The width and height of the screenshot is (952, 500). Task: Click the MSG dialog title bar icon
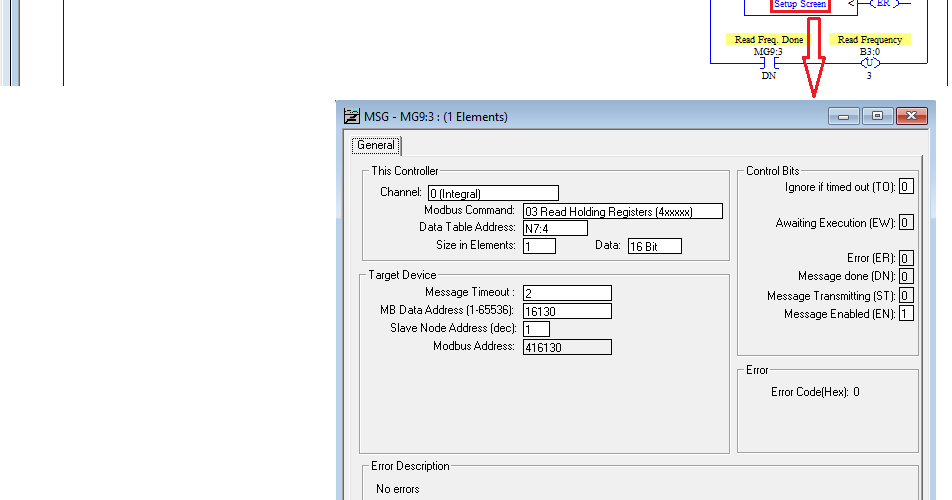tap(352, 116)
